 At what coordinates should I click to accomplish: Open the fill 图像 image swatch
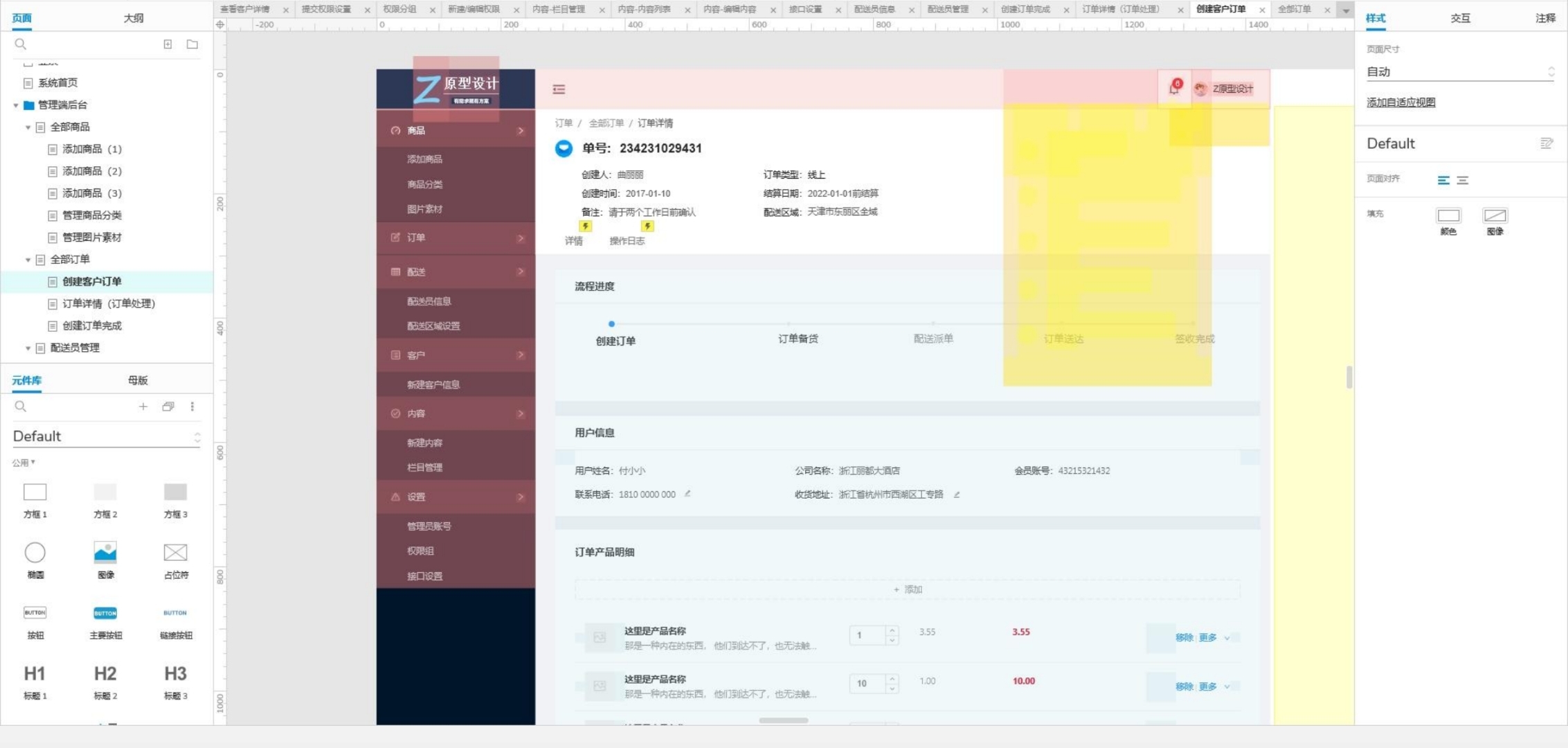pos(1495,215)
